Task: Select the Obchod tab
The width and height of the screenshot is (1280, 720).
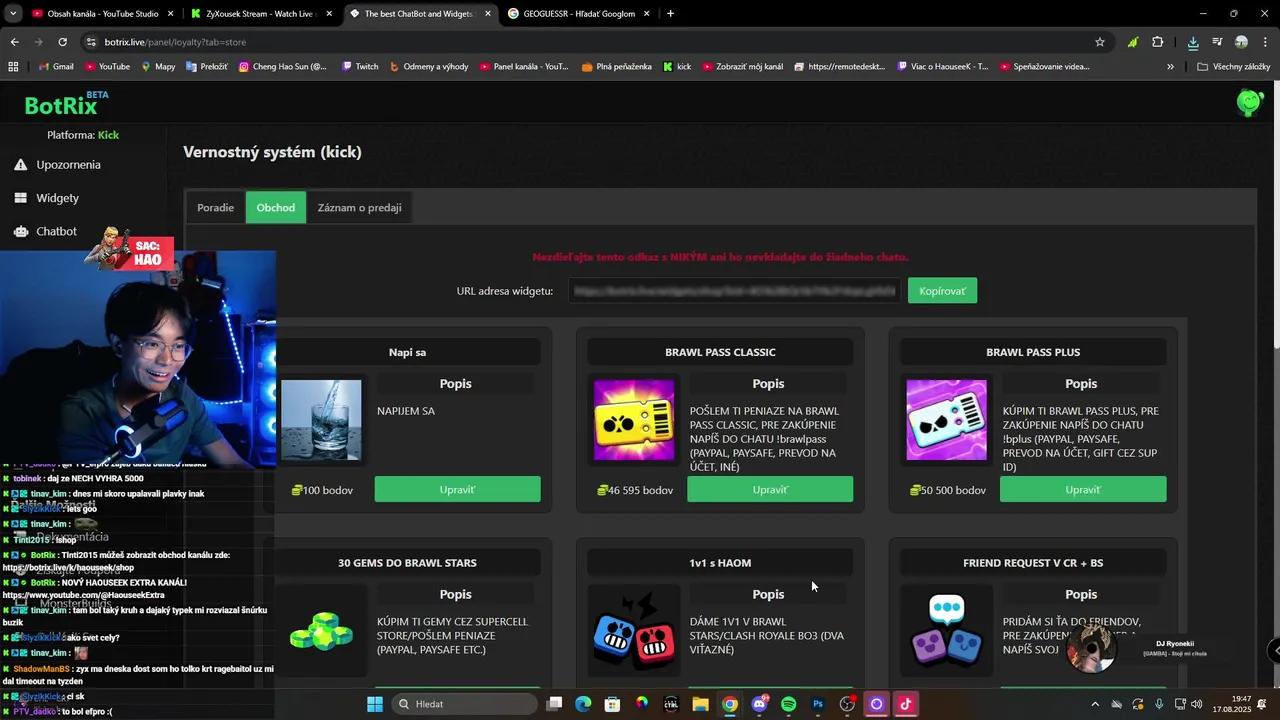Action: tap(275, 207)
